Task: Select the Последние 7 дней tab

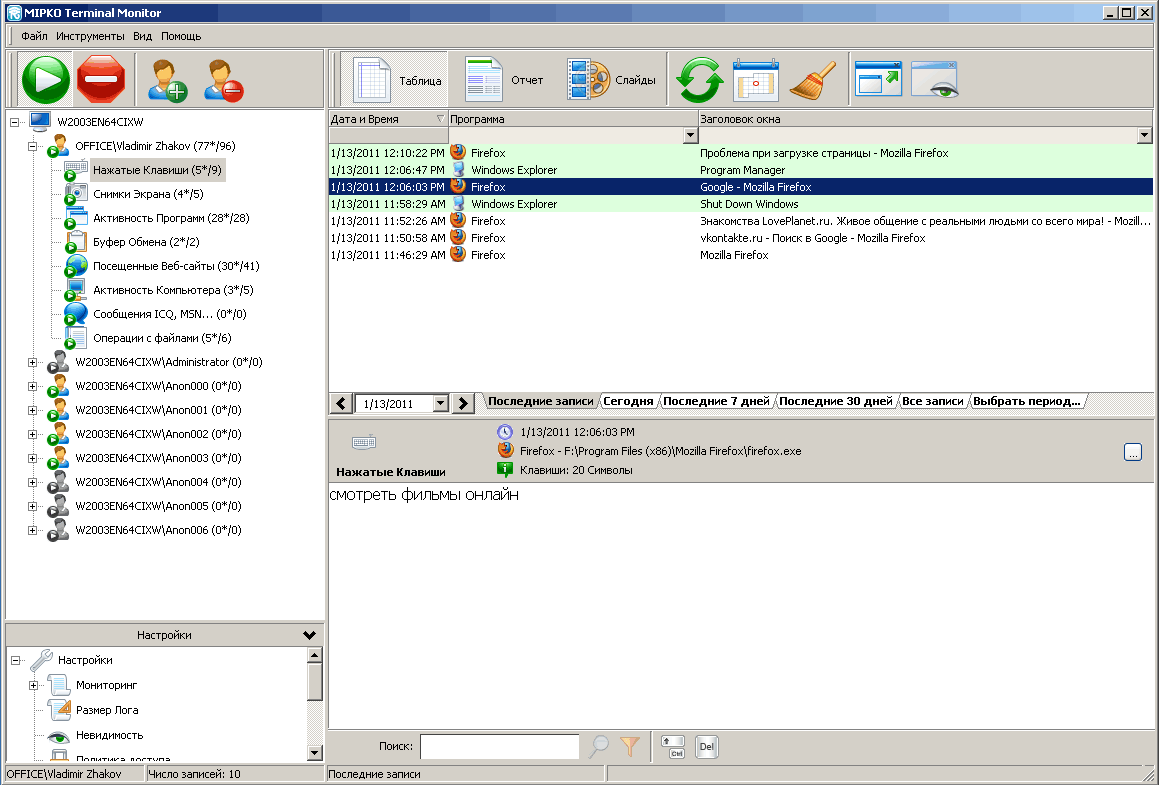Action: [x=716, y=401]
